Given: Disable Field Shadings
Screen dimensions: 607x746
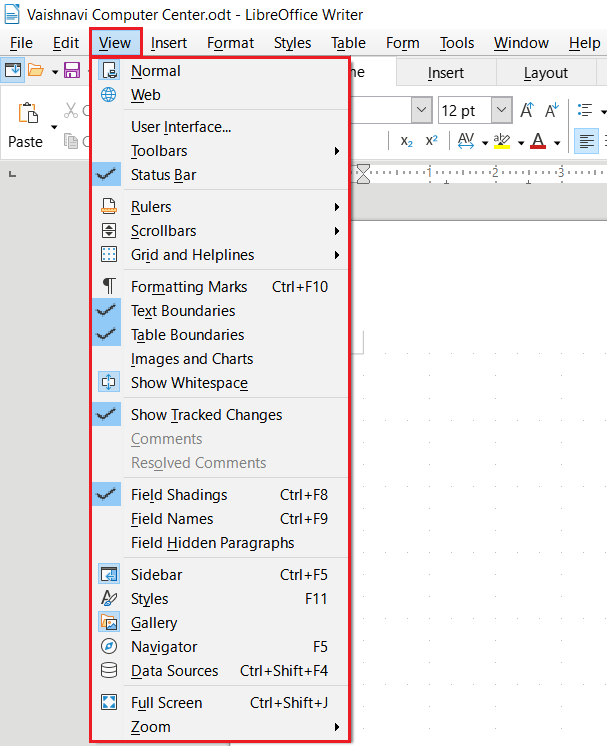Looking at the screenshot, I should coord(220,494).
